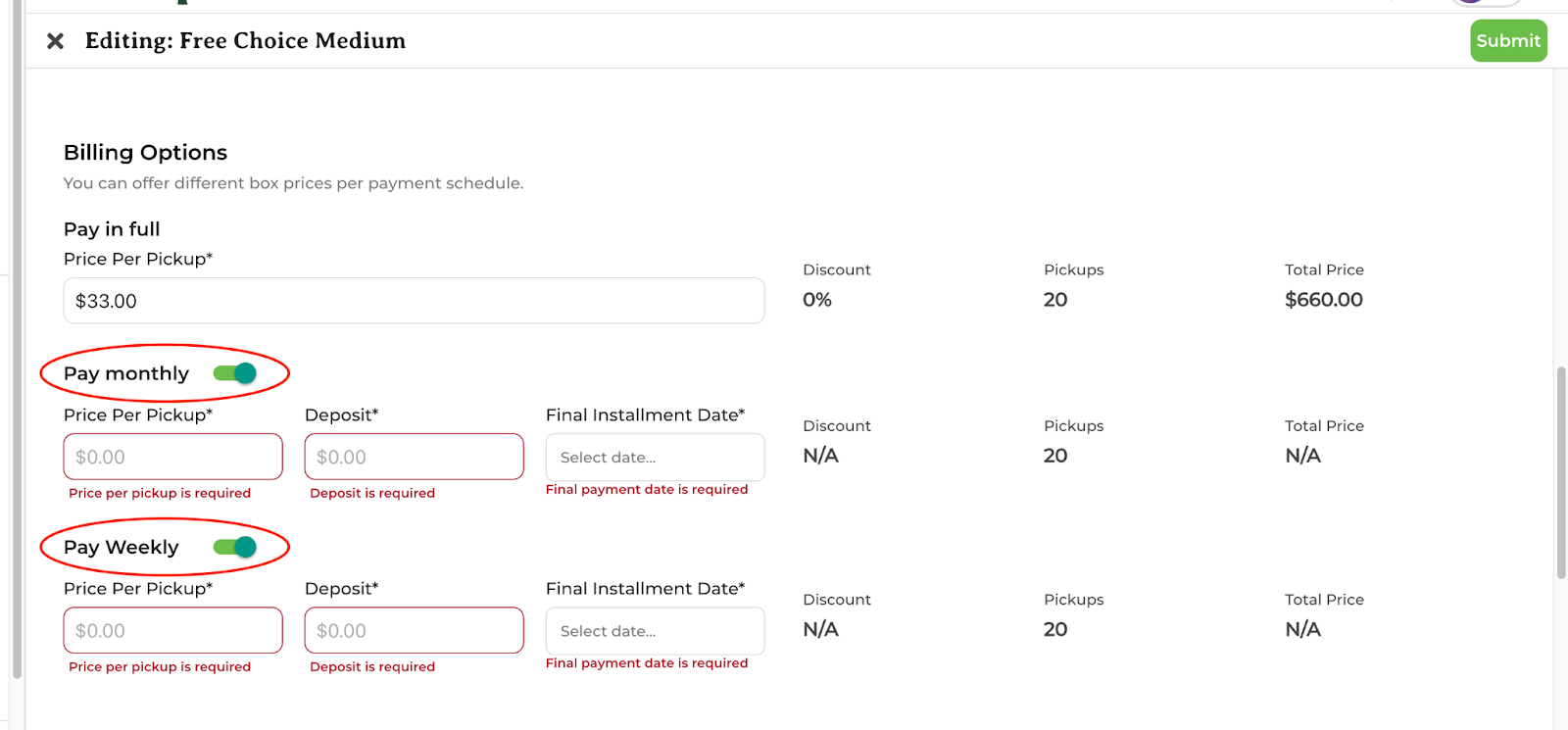1568x730 pixels.
Task: Select Pay monthly total price N/A
Action: point(1303,456)
